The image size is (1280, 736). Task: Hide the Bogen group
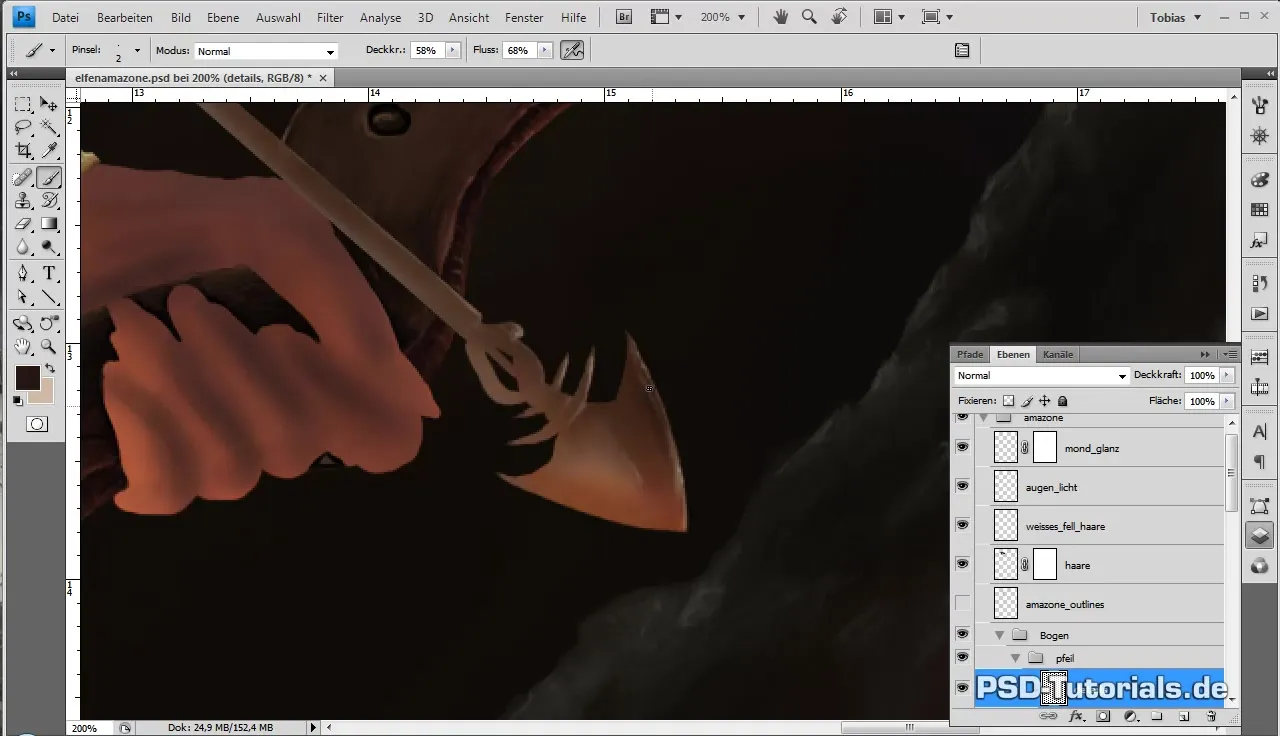962,634
